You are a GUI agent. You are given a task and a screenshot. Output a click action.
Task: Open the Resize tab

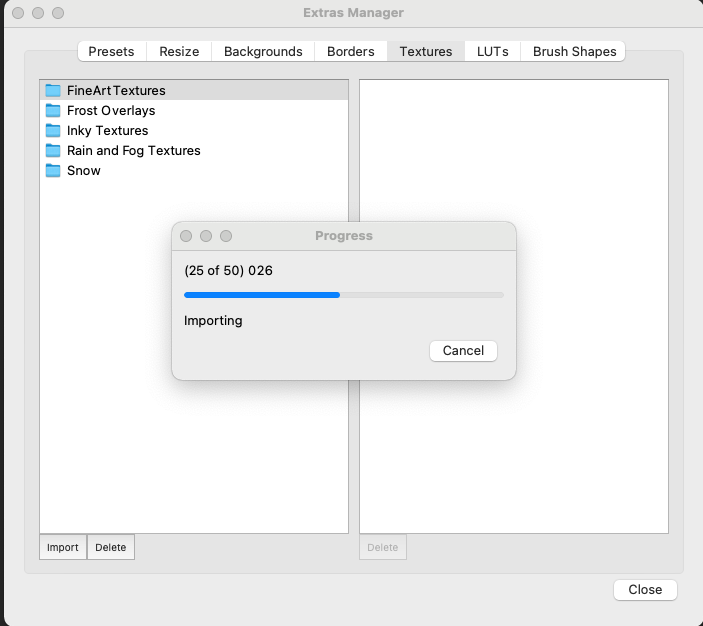click(x=179, y=51)
